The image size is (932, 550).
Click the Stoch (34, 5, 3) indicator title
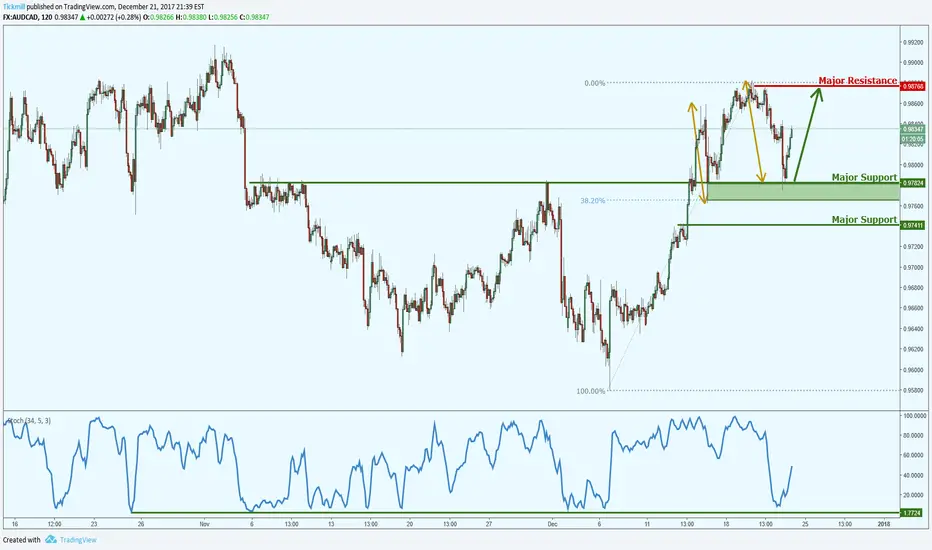tap(29, 420)
